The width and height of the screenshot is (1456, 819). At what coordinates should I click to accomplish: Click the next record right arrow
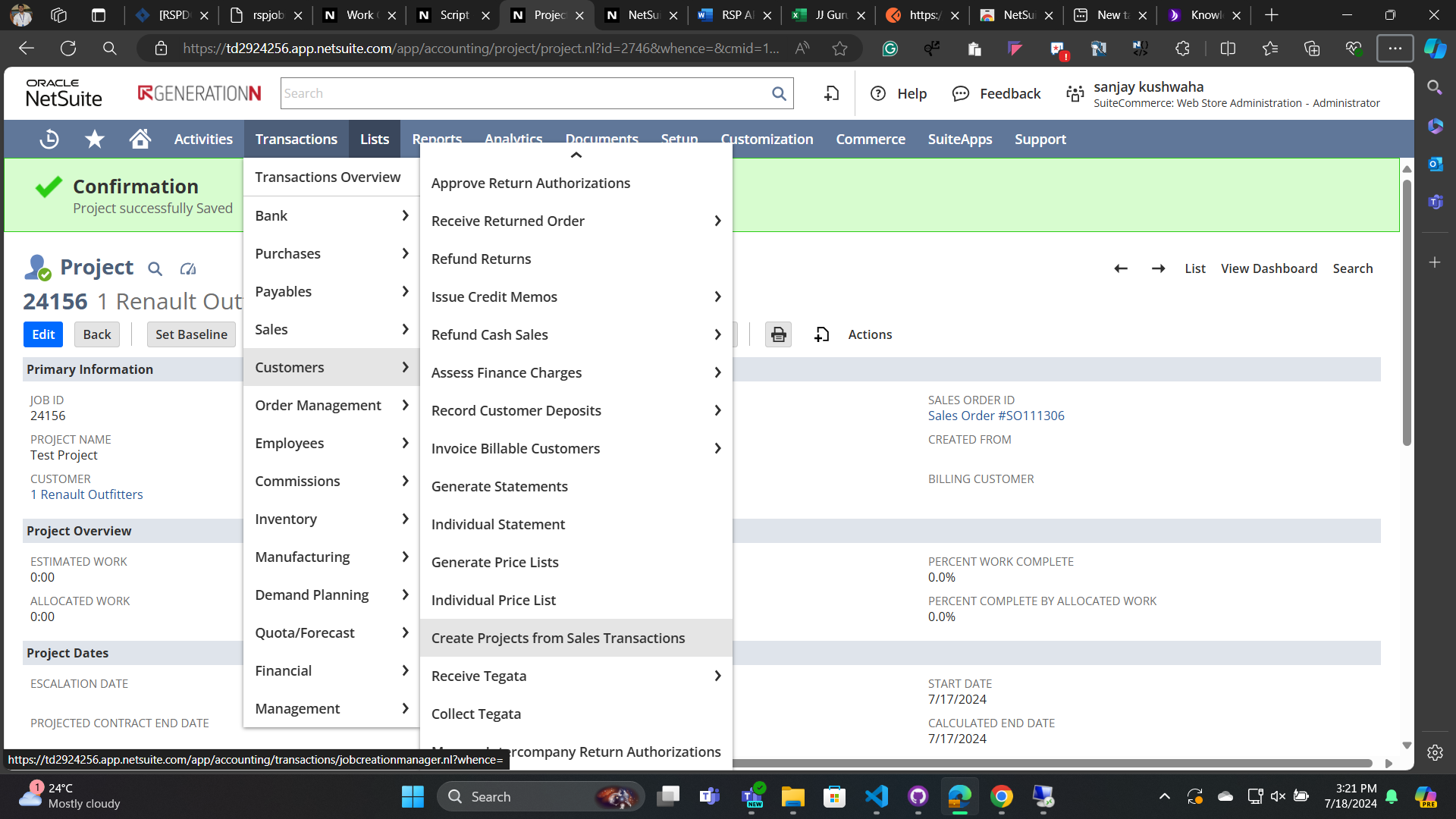pyautogui.click(x=1158, y=268)
